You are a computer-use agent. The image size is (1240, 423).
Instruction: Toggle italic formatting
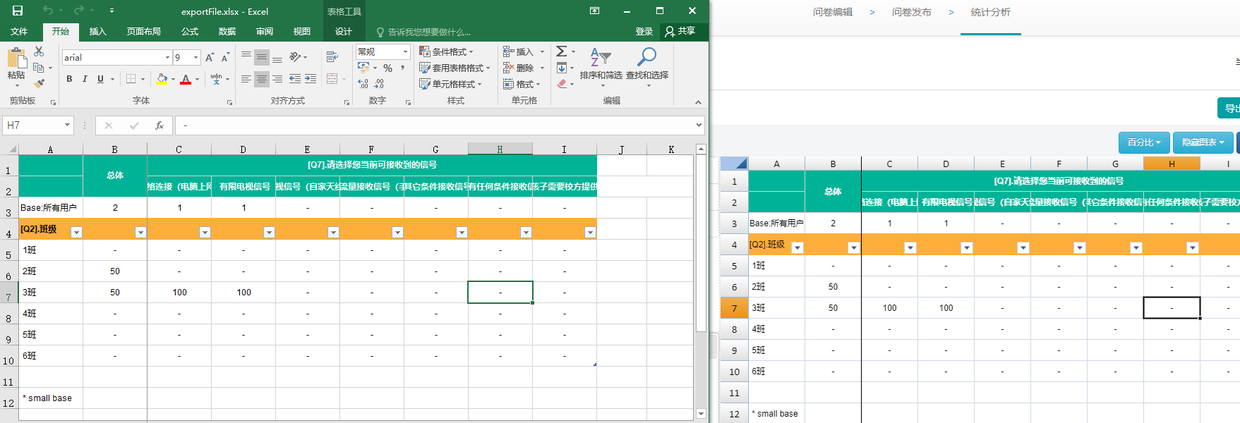coord(86,79)
